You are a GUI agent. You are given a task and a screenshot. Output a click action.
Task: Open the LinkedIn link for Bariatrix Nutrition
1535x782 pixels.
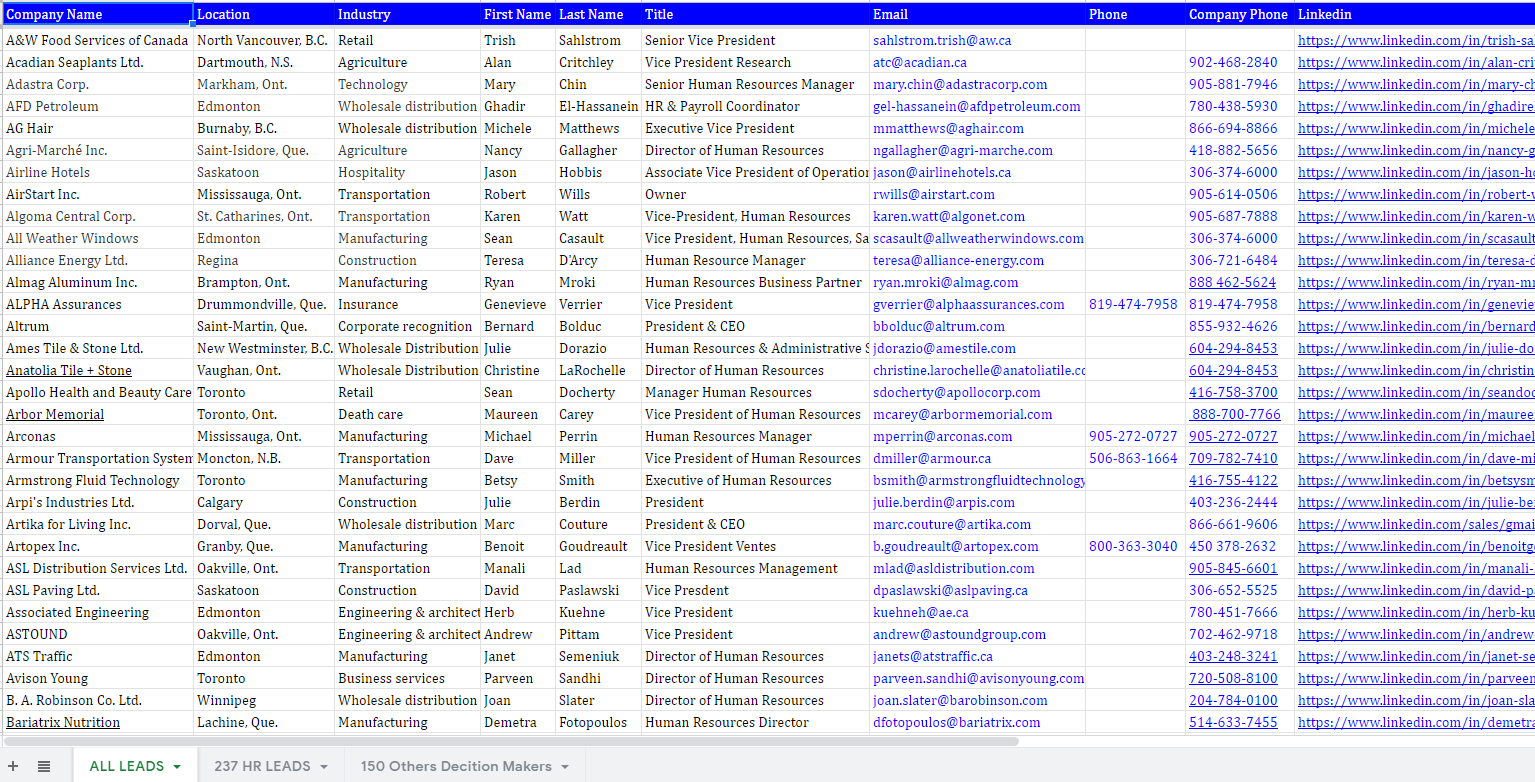pyautogui.click(x=1416, y=722)
